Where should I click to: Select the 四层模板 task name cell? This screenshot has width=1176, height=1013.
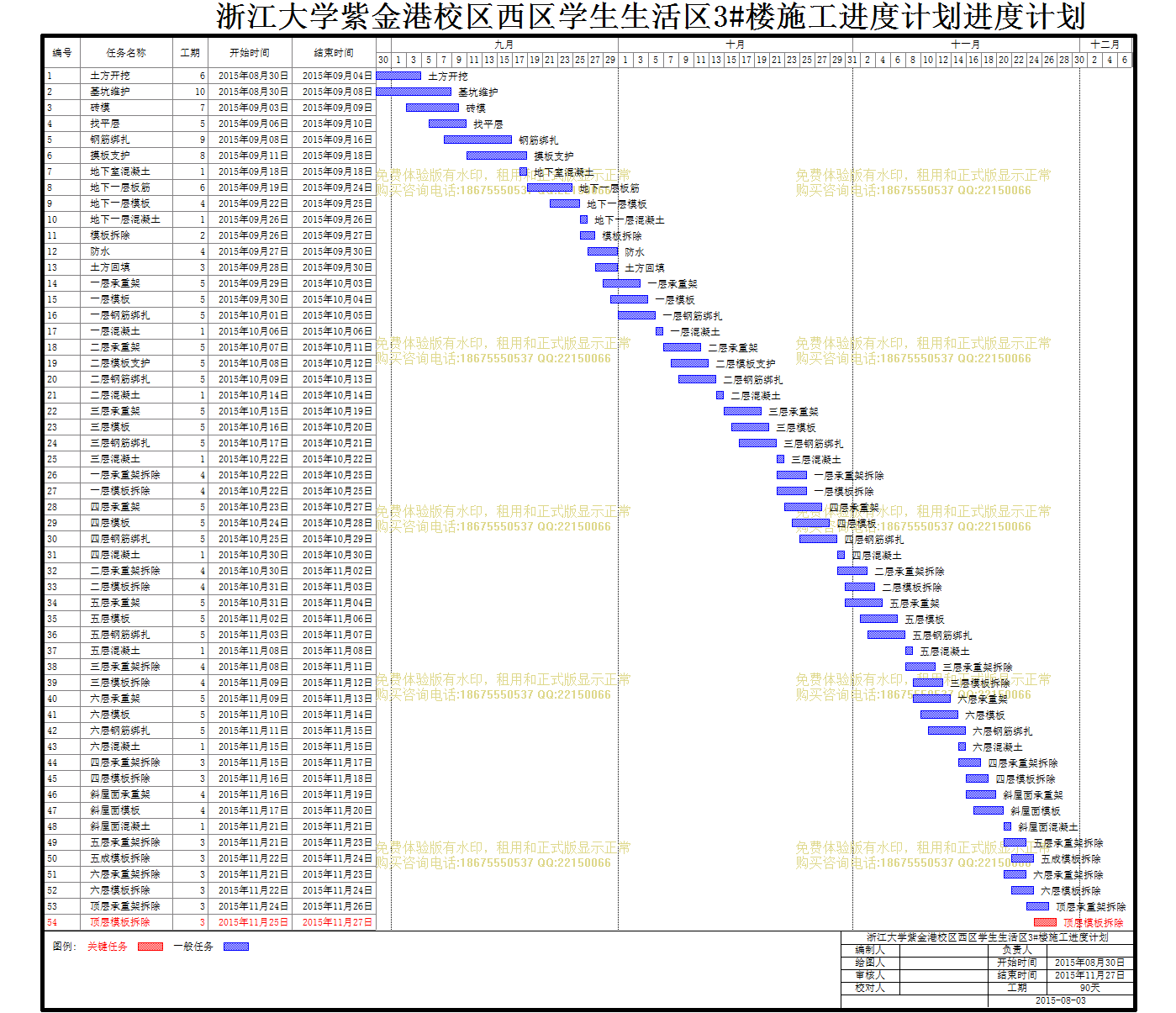point(126,523)
